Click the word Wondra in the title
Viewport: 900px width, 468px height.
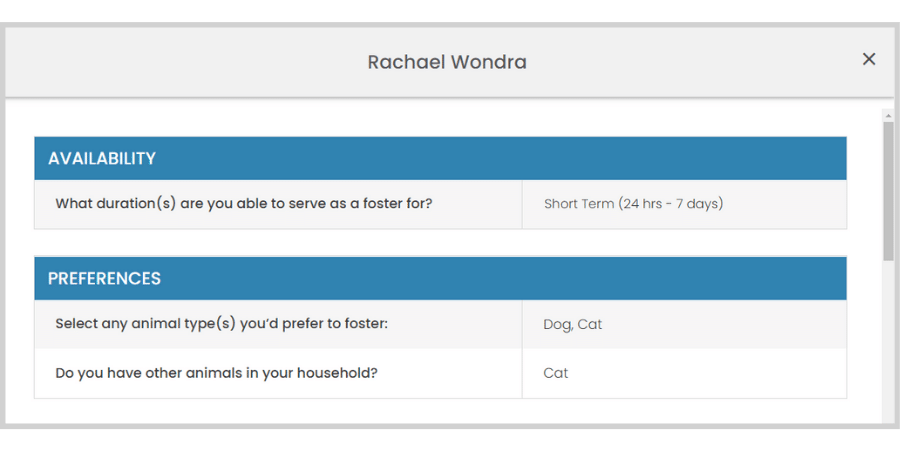[x=489, y=62]
